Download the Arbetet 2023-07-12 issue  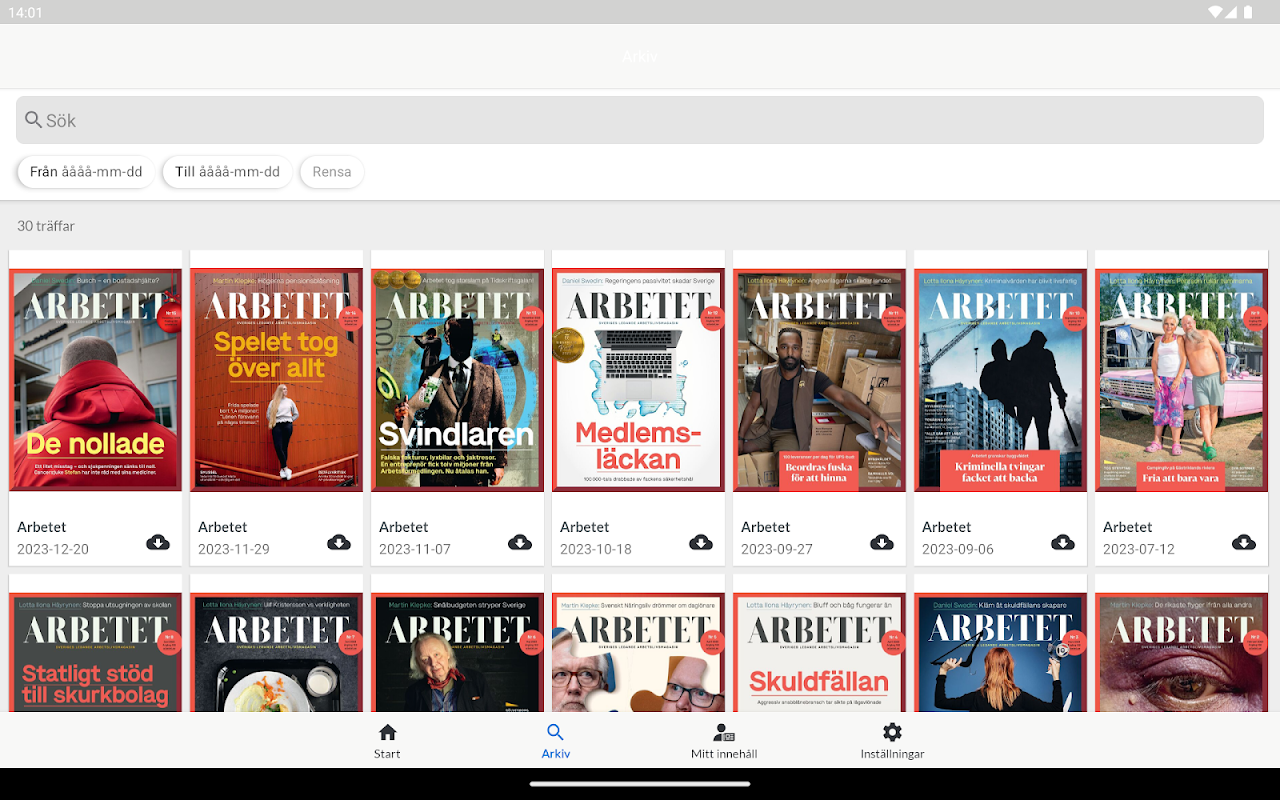[x=1244, y=542]
